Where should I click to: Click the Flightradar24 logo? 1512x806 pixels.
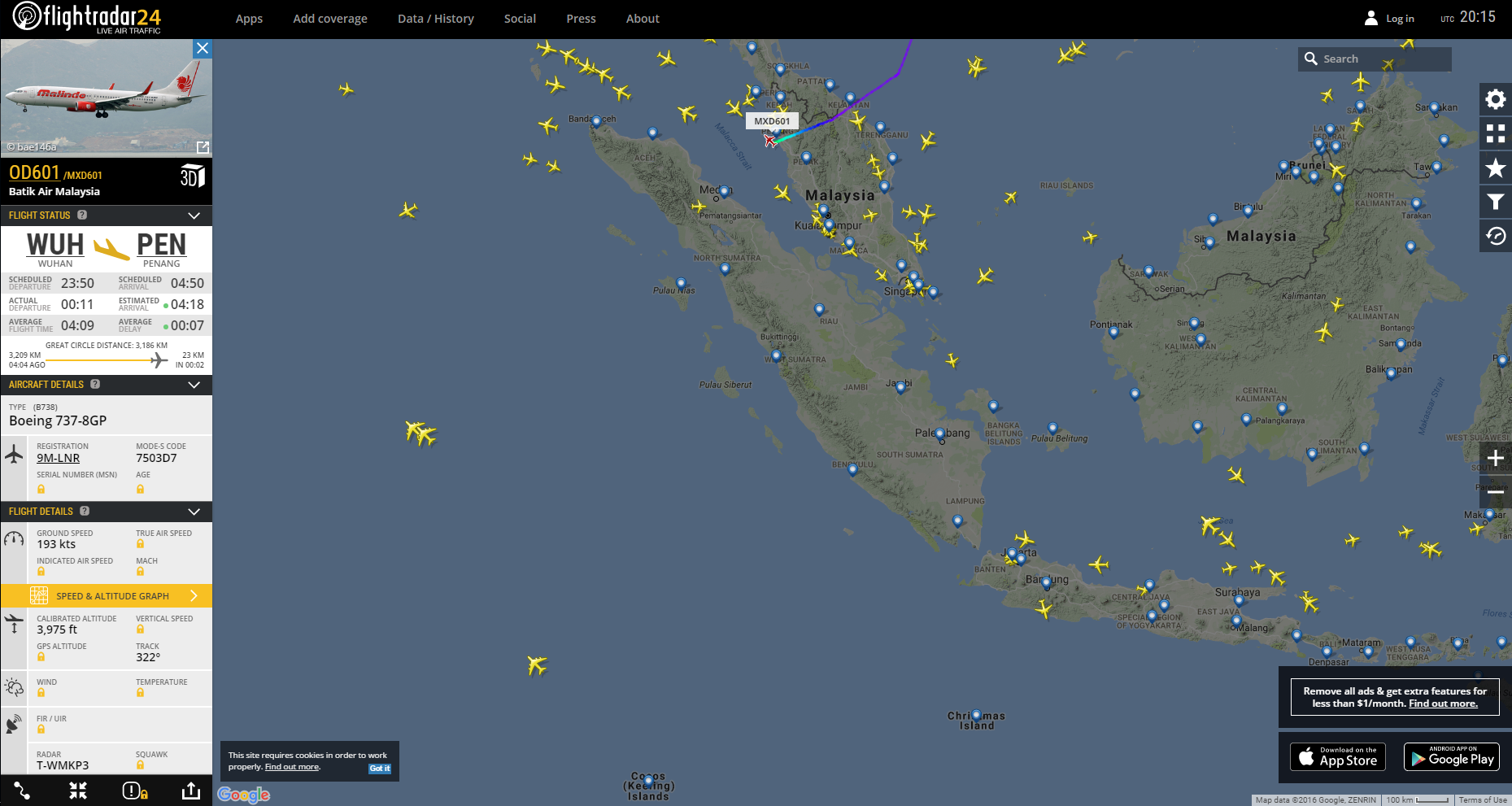pos(86,18)
